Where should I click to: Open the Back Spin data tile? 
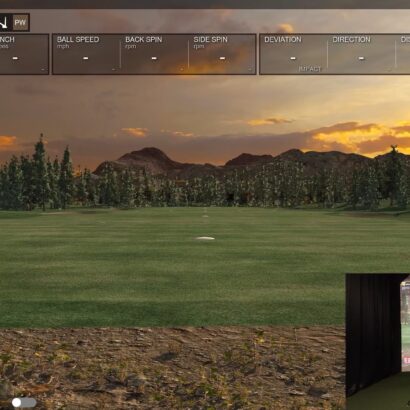click(x=154, y=54)
